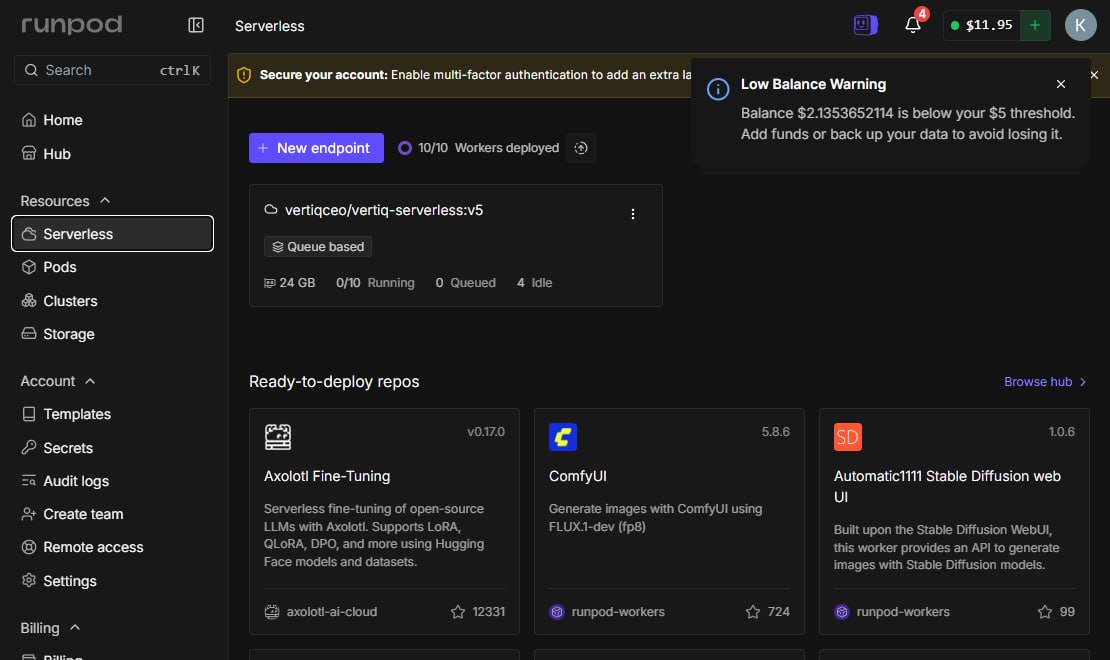
Task: Click the axolotl-ai-cloud author icon
Action: point(272,612)
